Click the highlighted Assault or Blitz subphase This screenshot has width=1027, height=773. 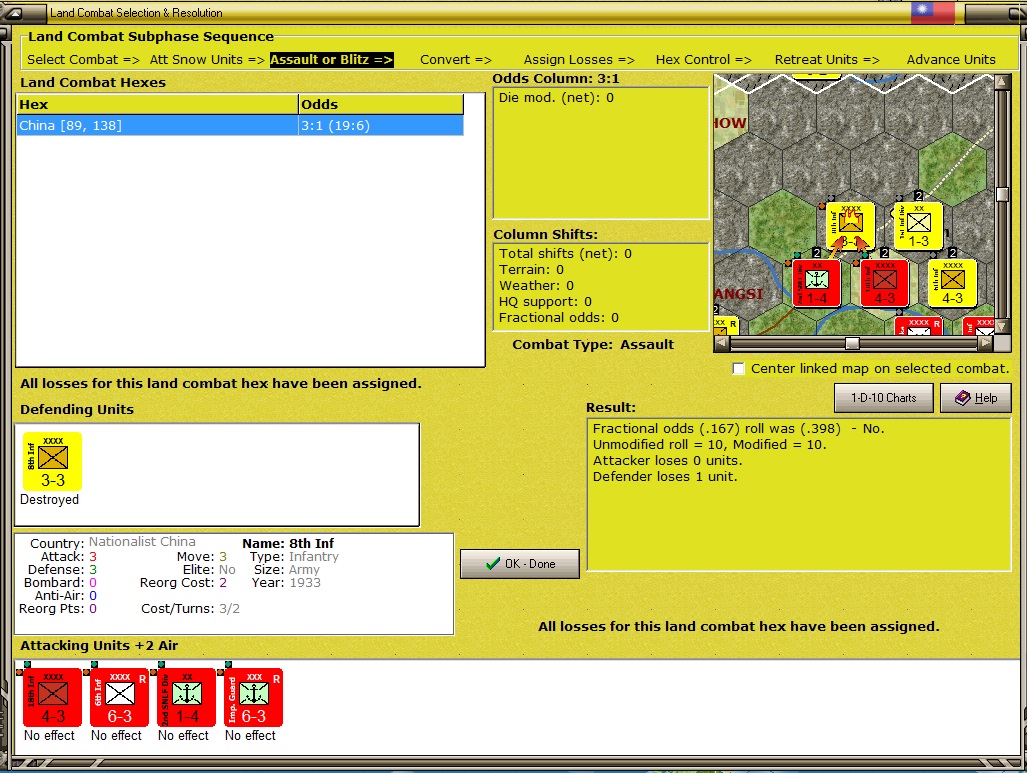click(x=331, y=60)
